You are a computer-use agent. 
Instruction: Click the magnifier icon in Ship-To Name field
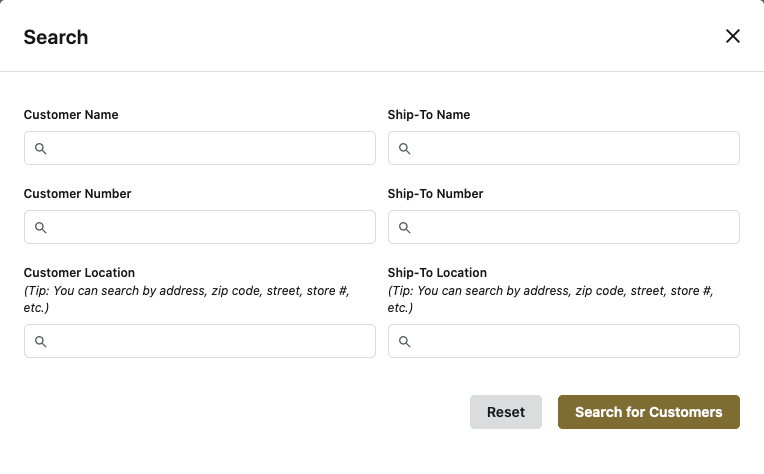click(x=405, y=149)
